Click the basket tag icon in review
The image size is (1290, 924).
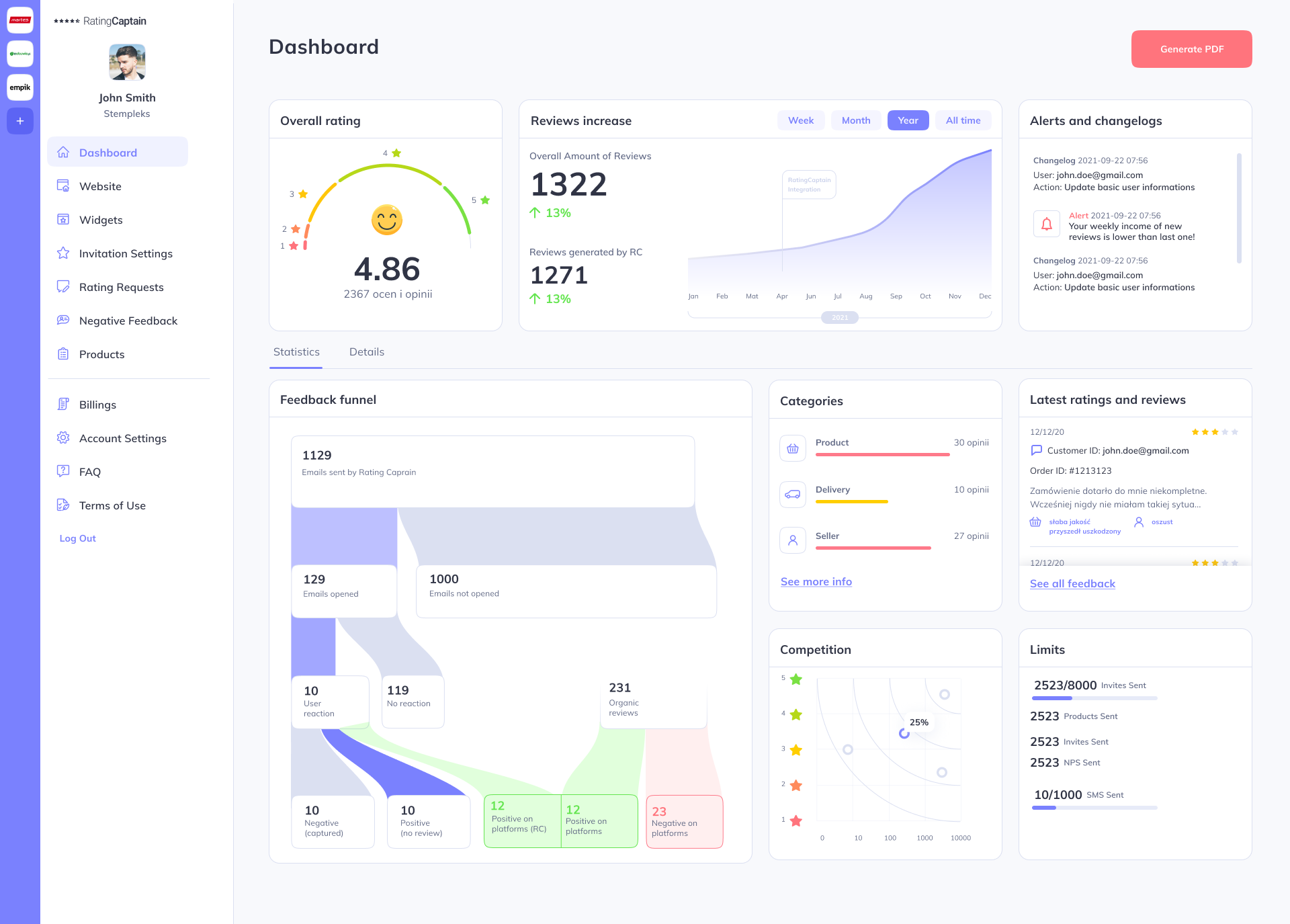click(x=1035, y=522)
